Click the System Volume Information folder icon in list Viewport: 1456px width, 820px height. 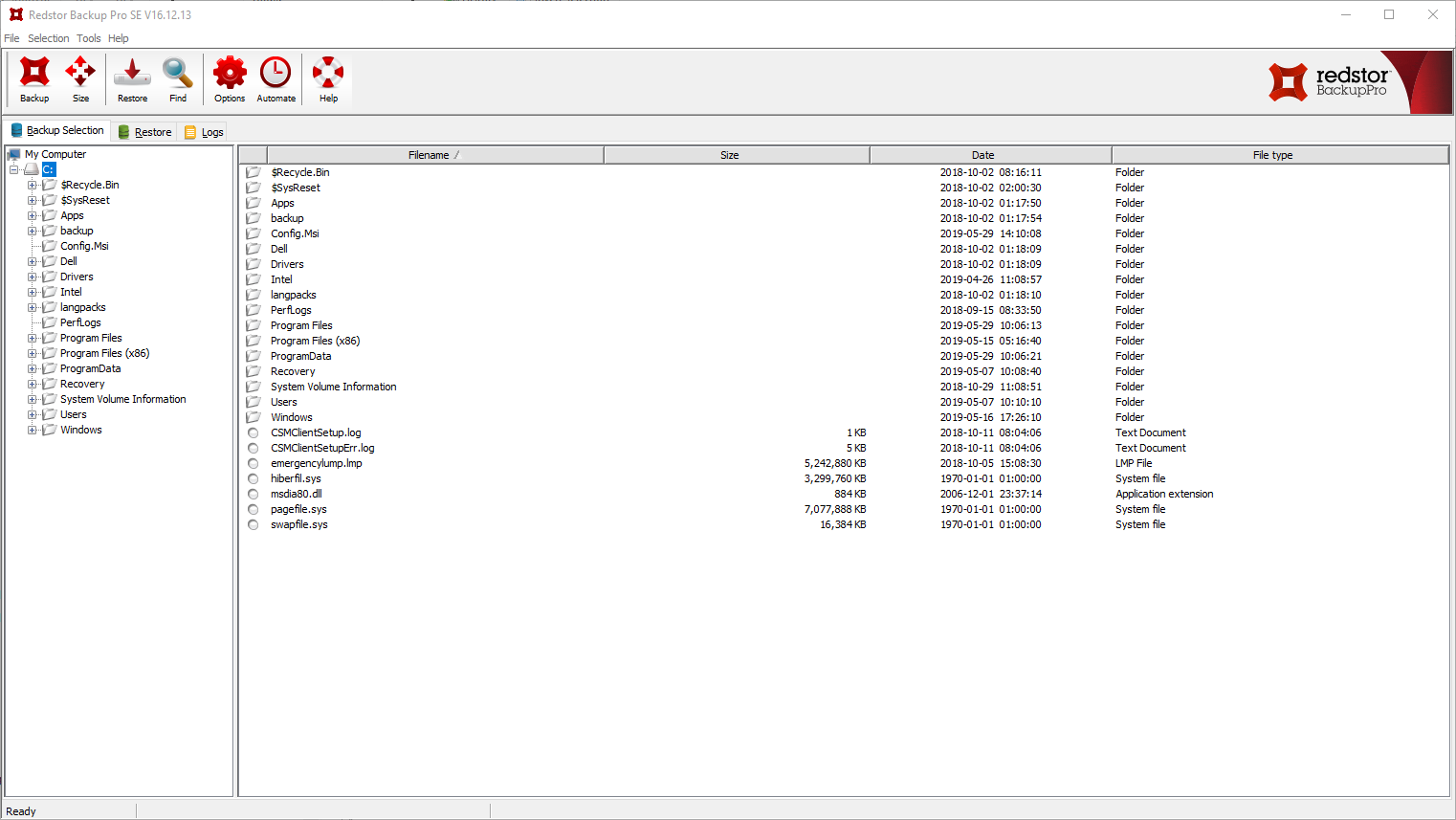click(x=254, y=387)
